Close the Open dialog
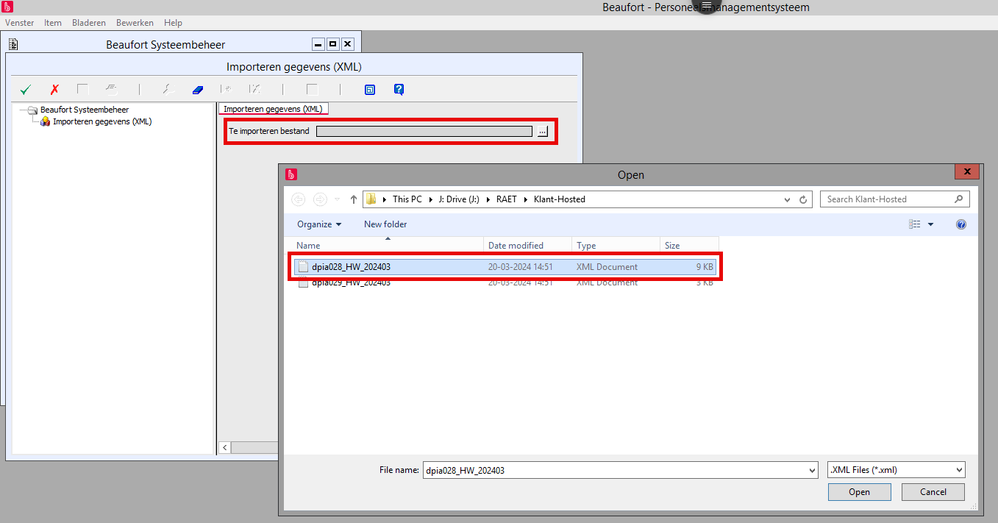Screen dimensions: 998x523 point(967,172)
